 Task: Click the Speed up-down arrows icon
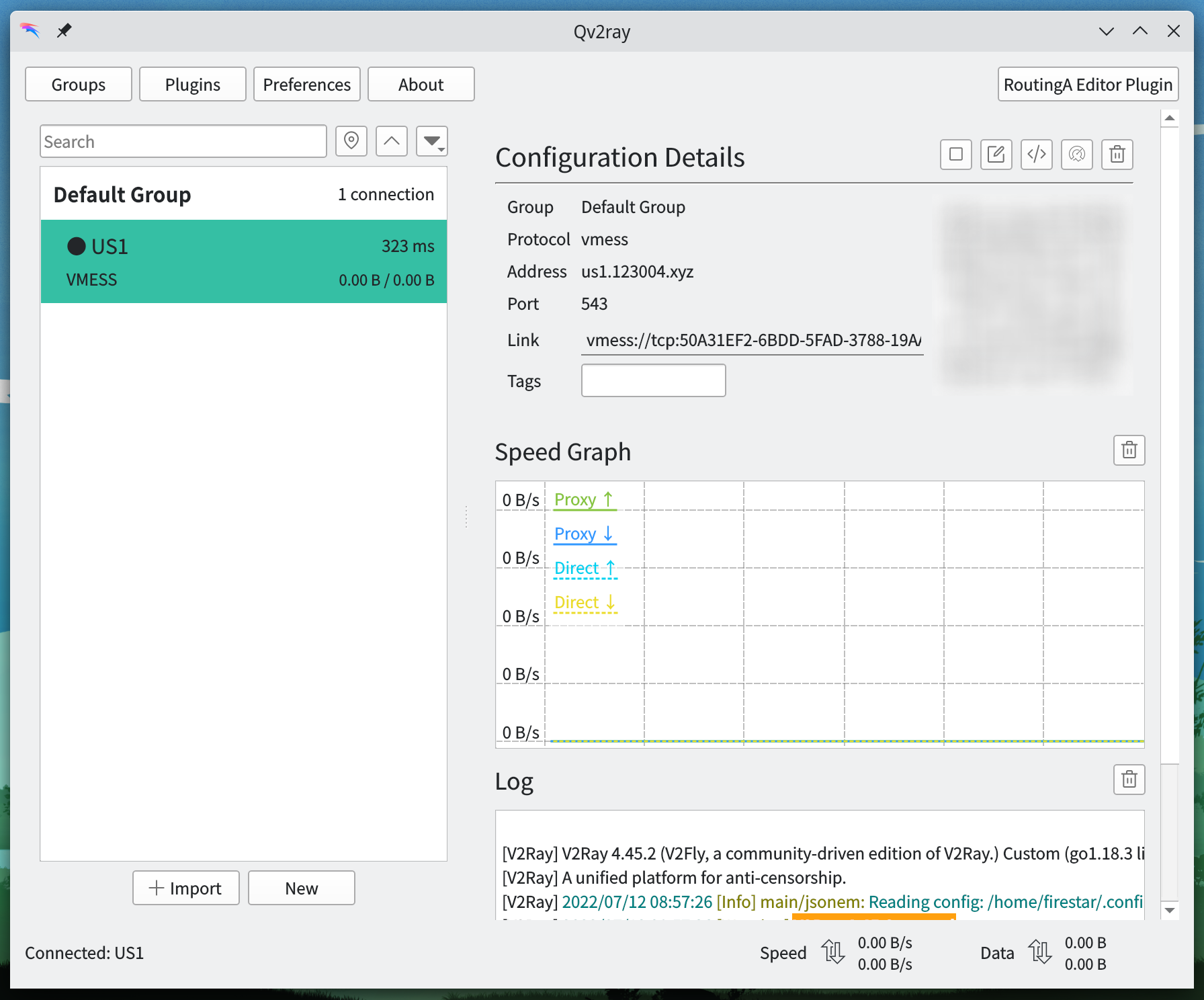(833, 952)
